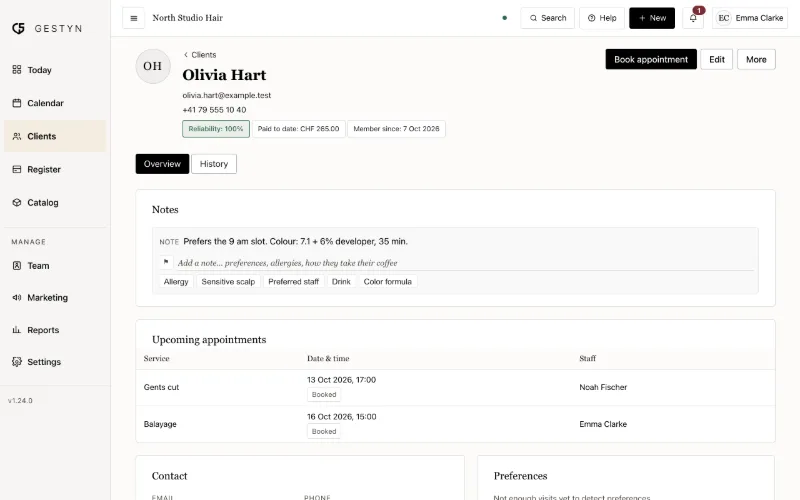Switch to the History tab

[214, 164]
